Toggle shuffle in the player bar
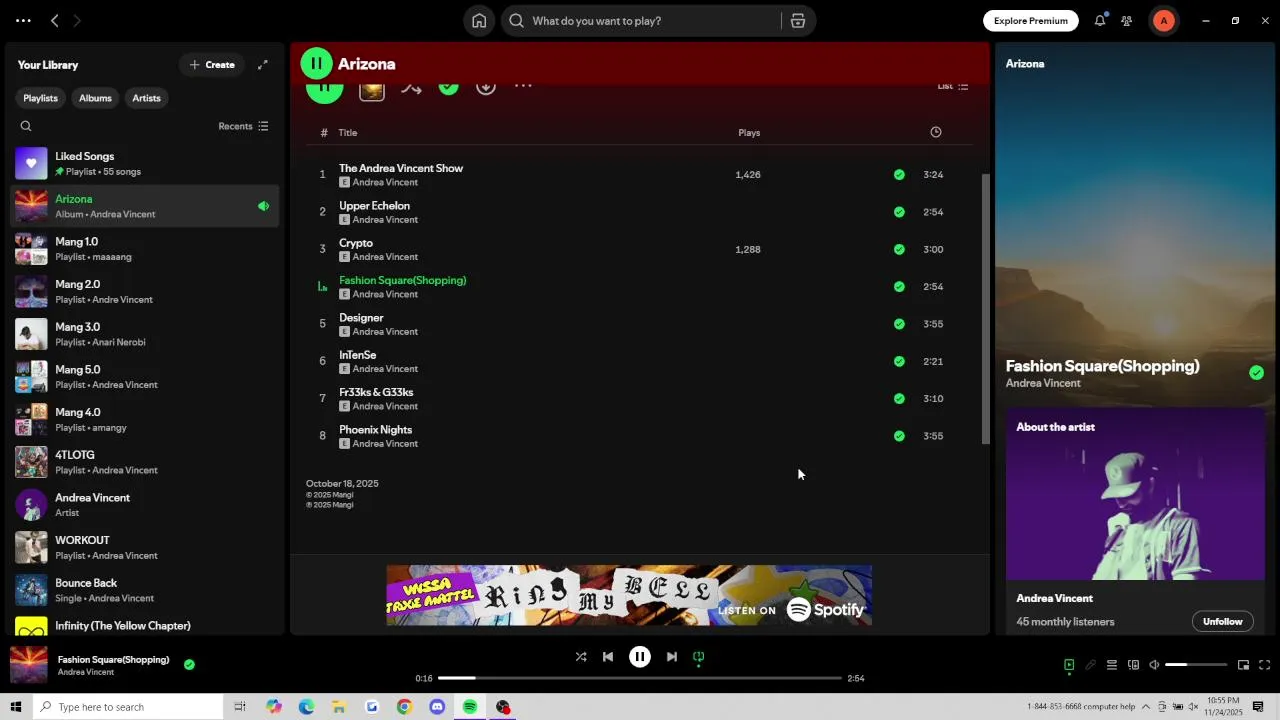 (581, 657)
